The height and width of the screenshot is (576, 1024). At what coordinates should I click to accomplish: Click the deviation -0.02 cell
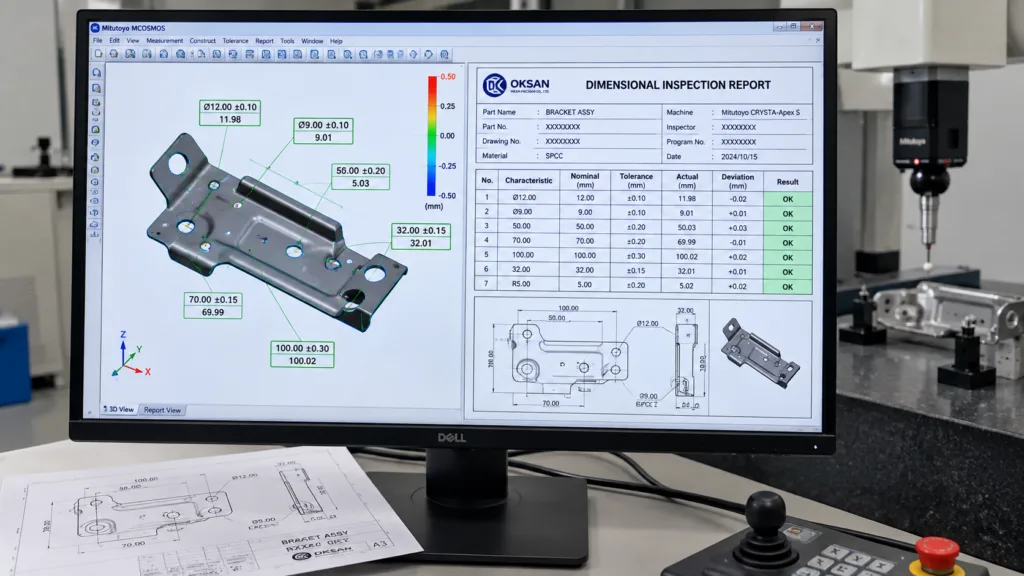[737, 199]
